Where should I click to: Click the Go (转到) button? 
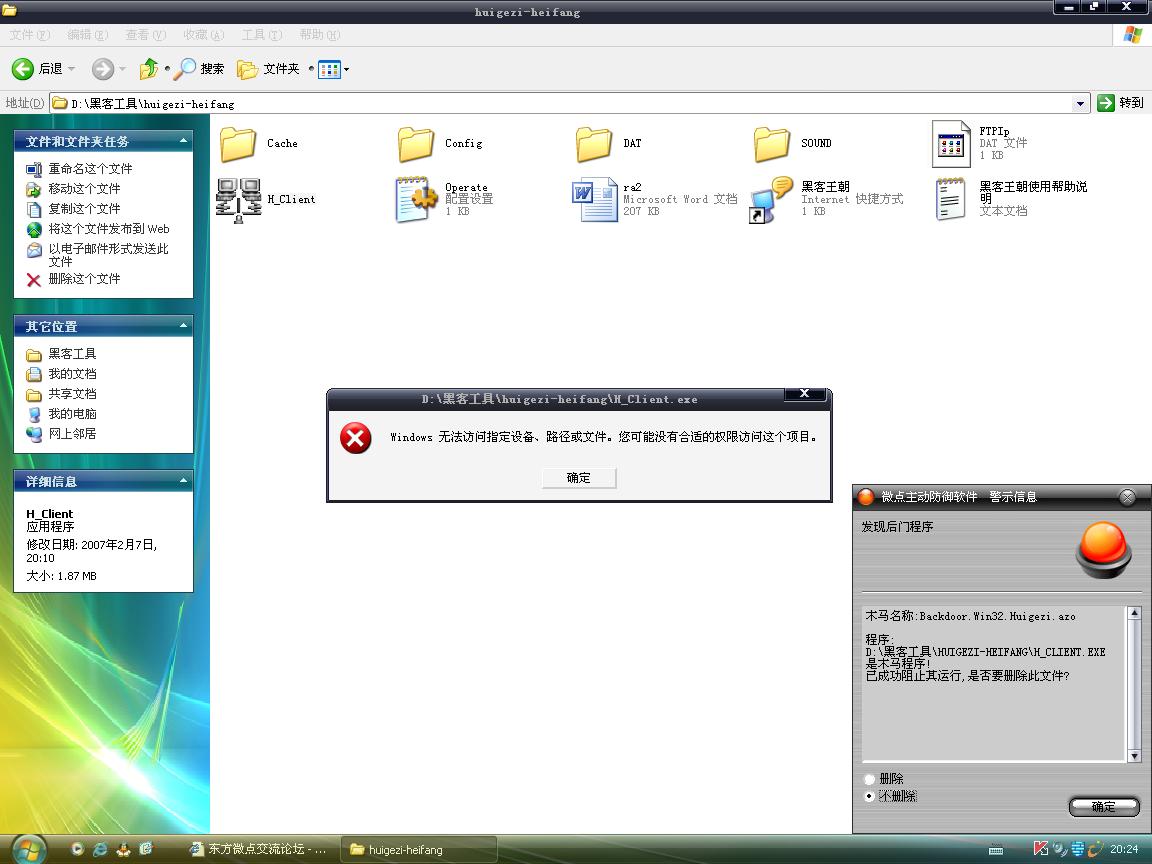pos(1120,103)
